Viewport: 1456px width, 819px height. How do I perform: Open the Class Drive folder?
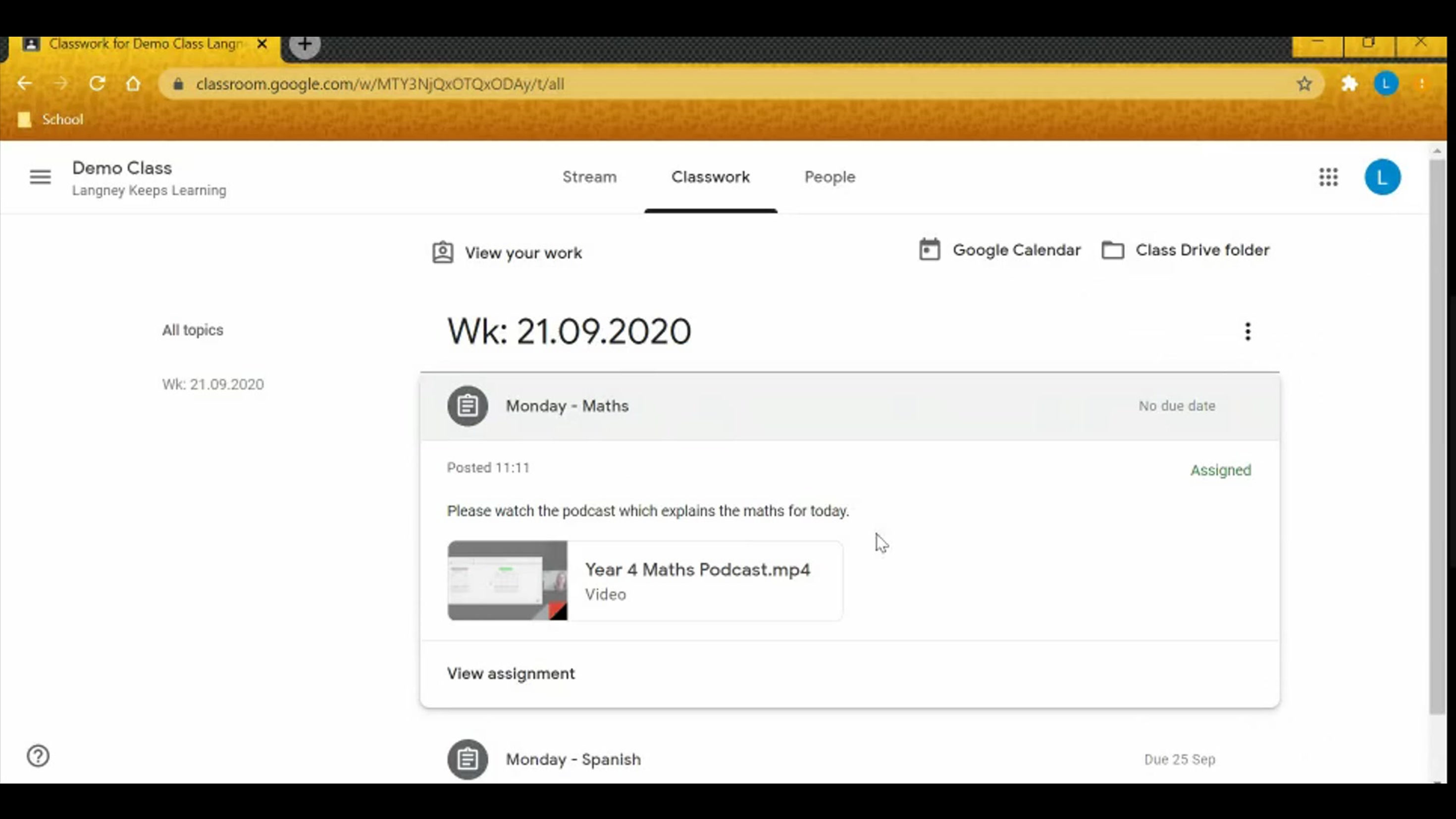(1185, 250)
